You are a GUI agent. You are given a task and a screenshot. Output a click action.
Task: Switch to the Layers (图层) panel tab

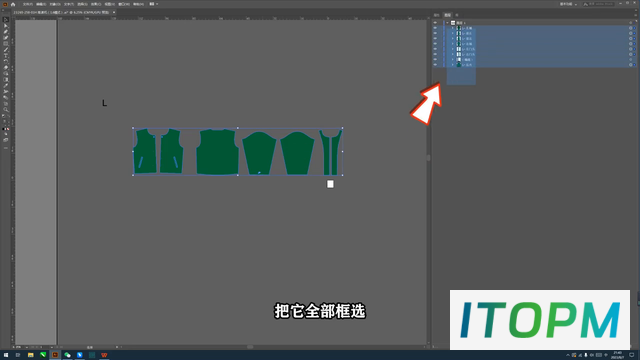447,15
